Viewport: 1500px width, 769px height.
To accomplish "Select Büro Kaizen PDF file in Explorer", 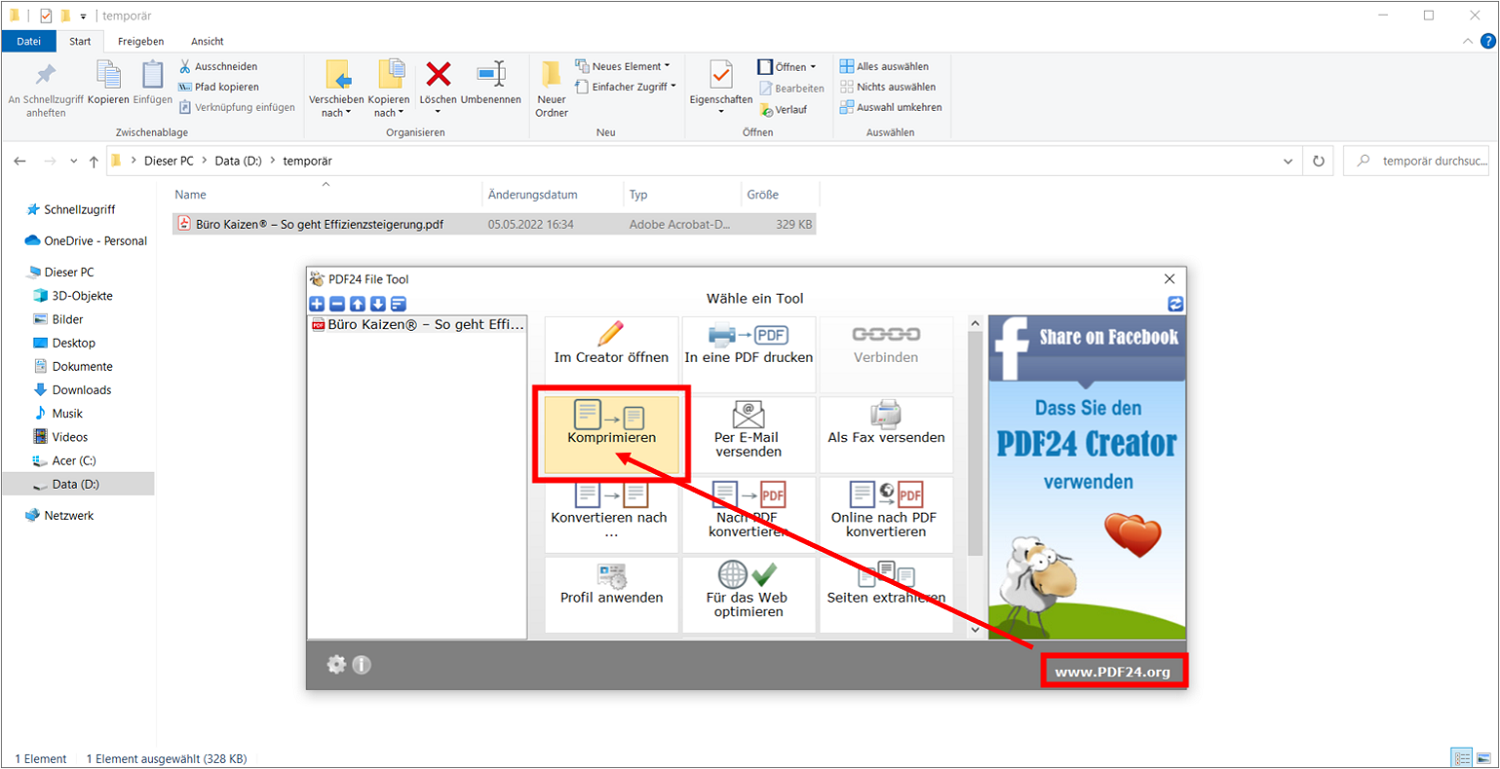I will 494,225.
